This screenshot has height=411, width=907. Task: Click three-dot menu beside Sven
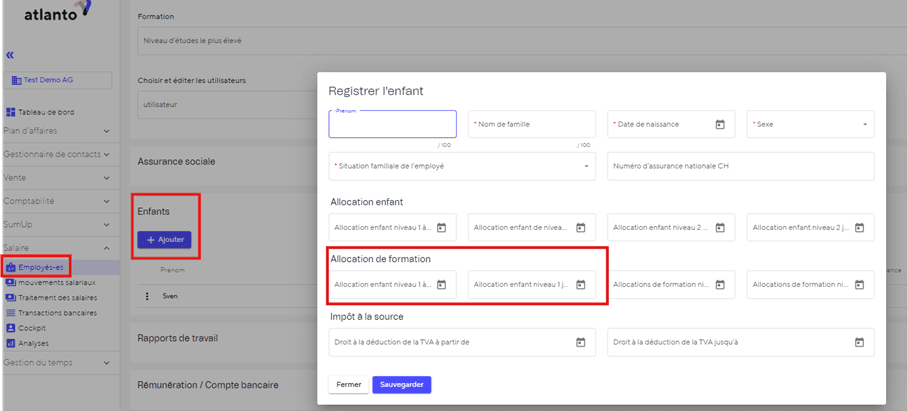pos(147,296)
